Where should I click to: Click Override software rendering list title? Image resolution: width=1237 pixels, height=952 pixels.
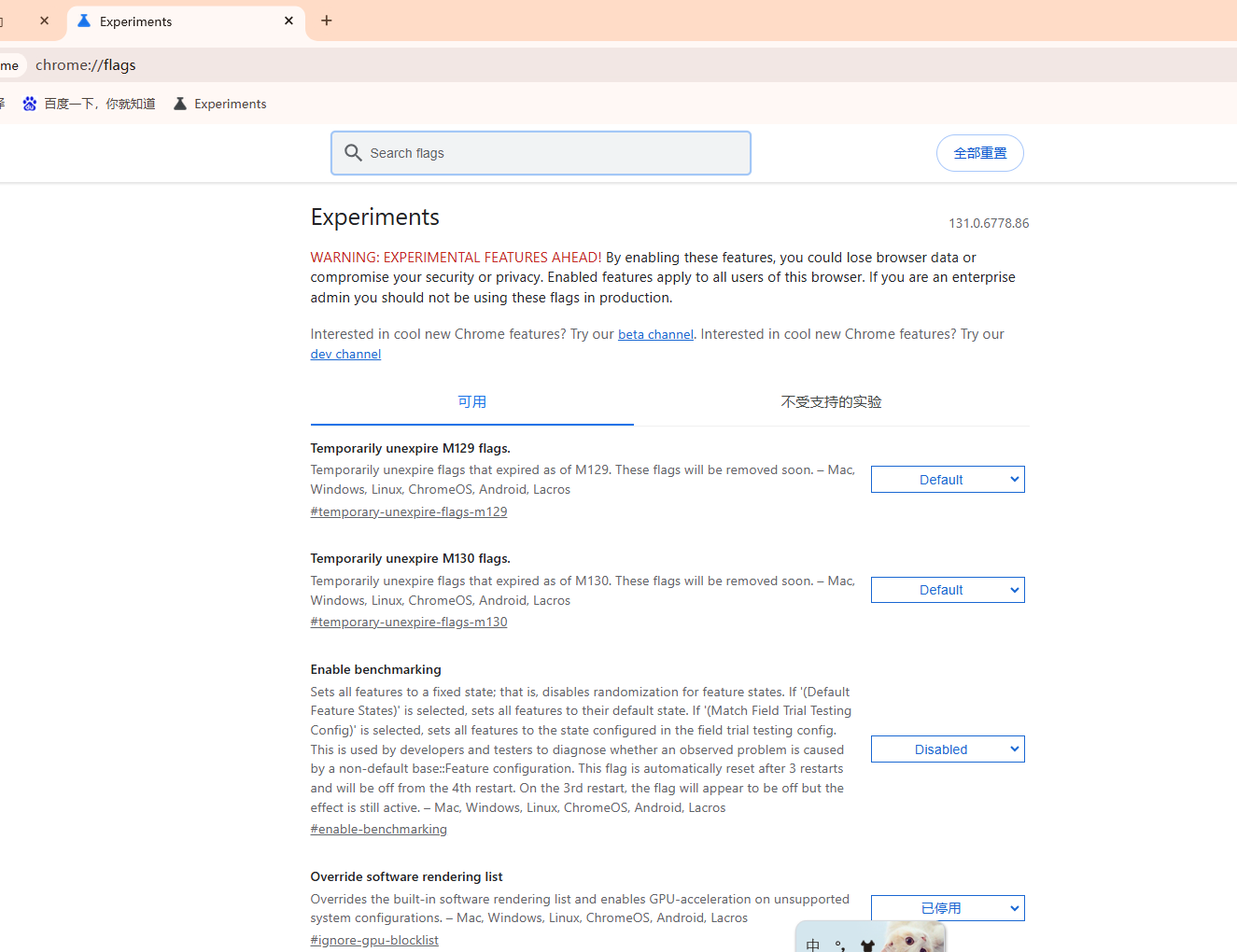coord(407,876)
